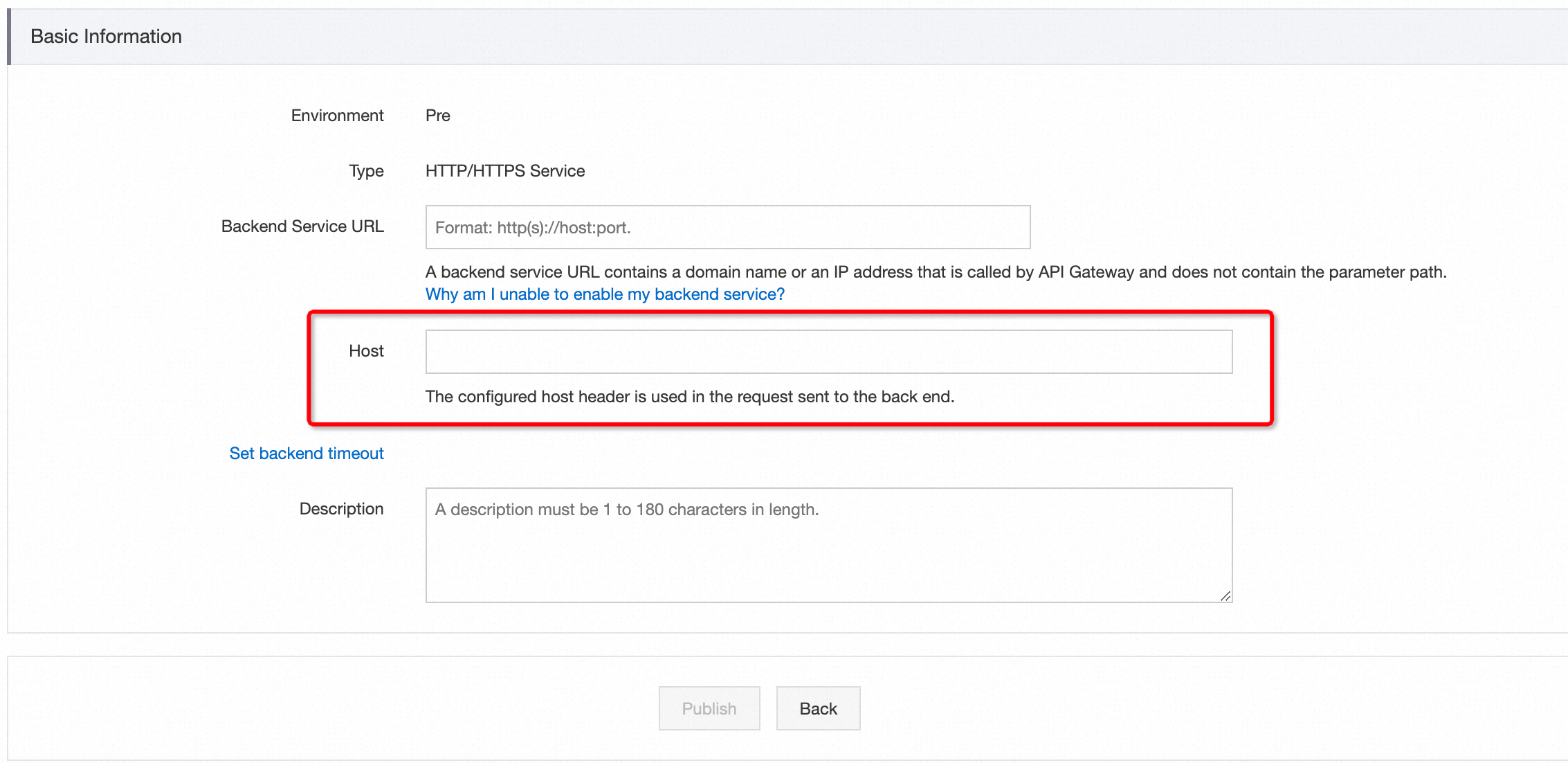This screenshot has width=1568, height=763.
Task: Click the 'Pre' environment value
Action: (x=437, y=116)
